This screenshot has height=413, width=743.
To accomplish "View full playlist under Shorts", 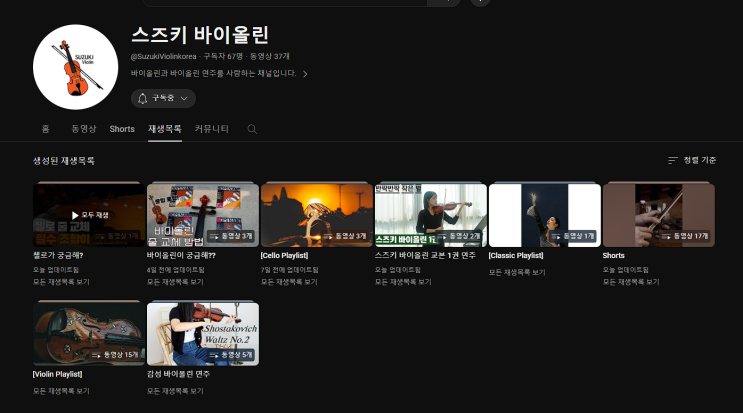I will (631, 282).
